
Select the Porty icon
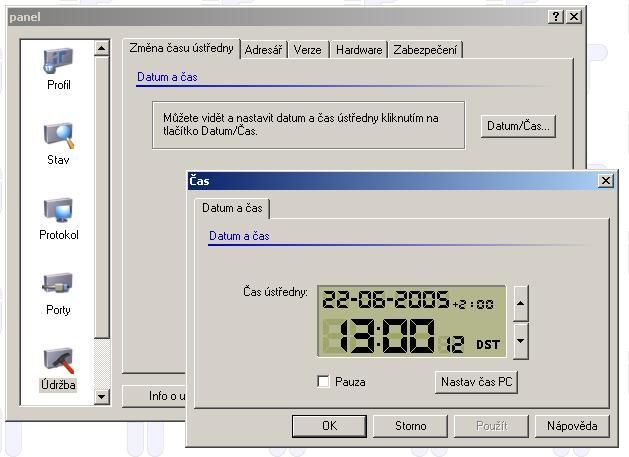58,285
